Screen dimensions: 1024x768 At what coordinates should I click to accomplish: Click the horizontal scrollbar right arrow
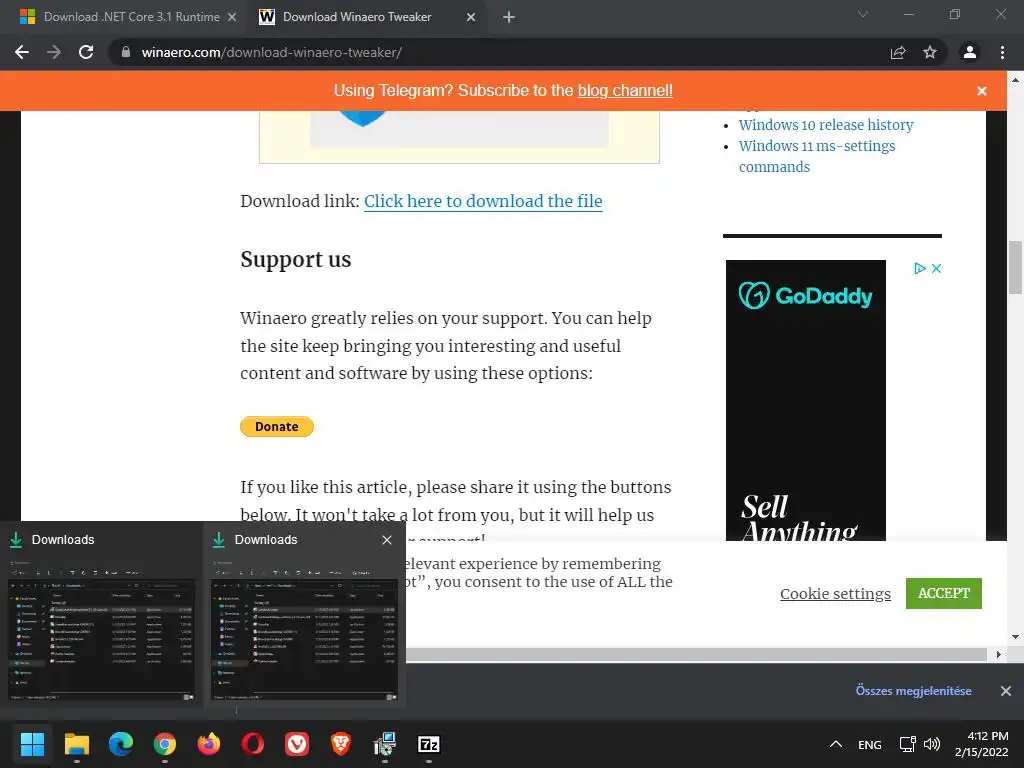coord(998,654)
